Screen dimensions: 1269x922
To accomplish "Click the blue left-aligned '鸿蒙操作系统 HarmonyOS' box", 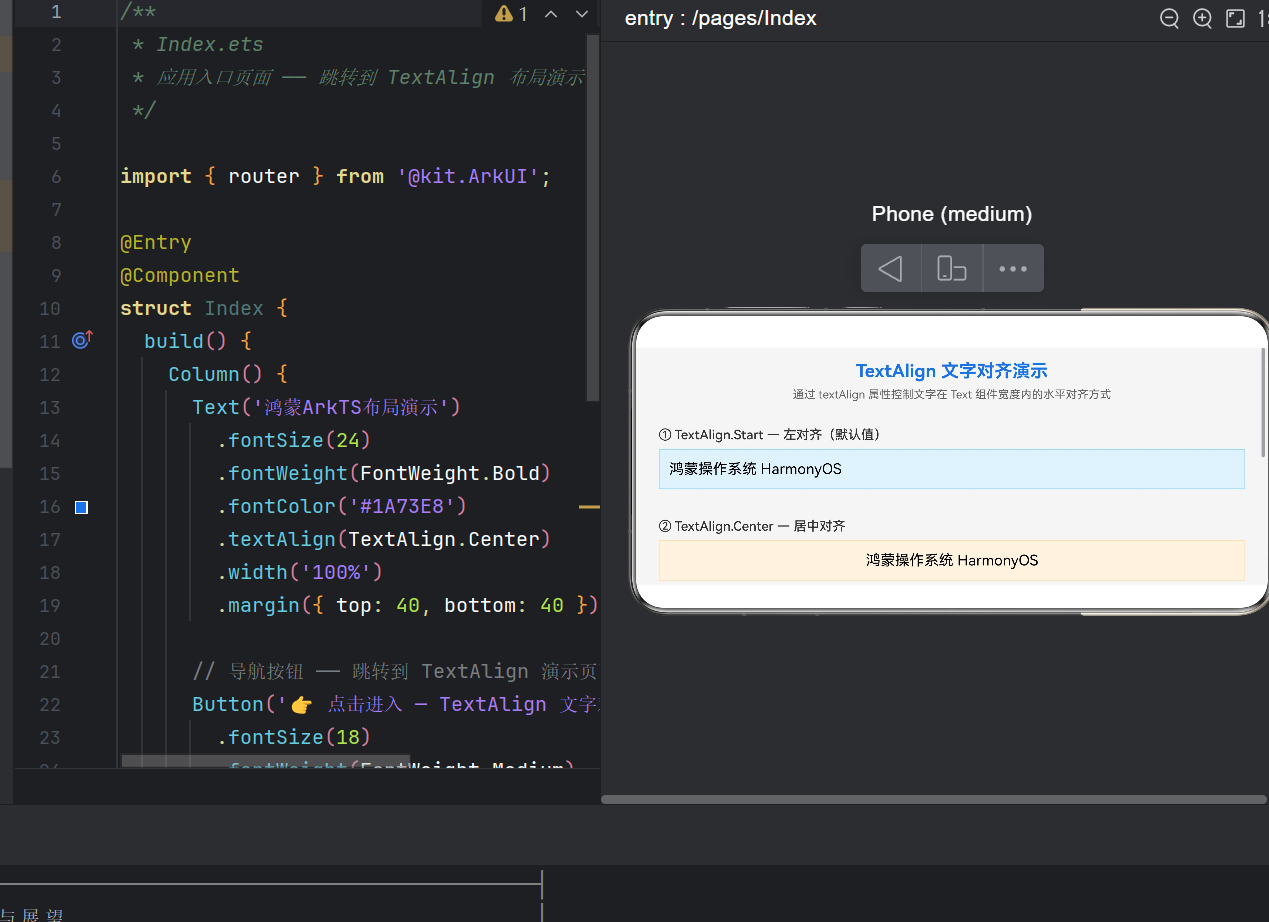I will click(x=951, y=469).
